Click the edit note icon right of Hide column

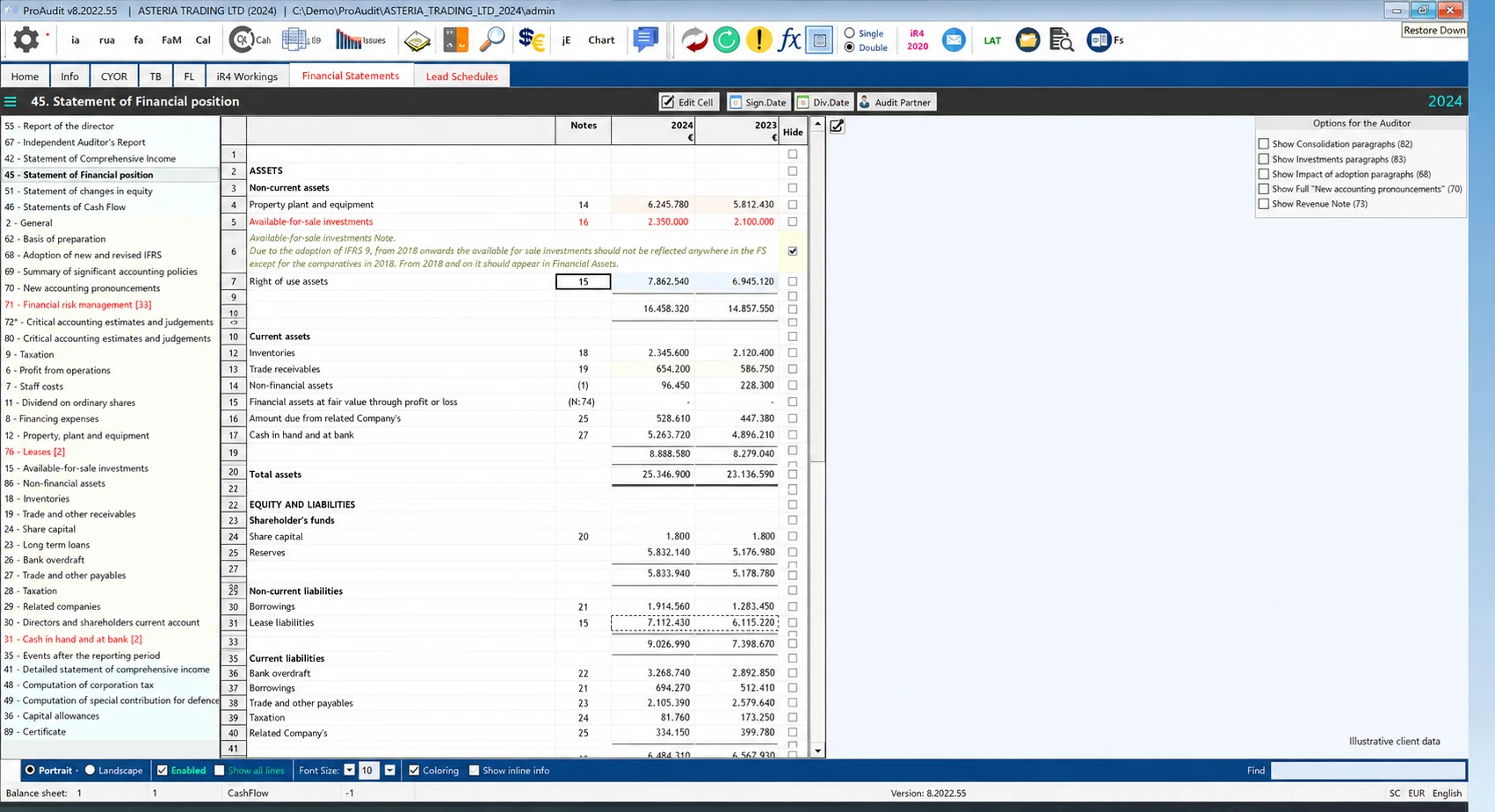click(837, 127)
